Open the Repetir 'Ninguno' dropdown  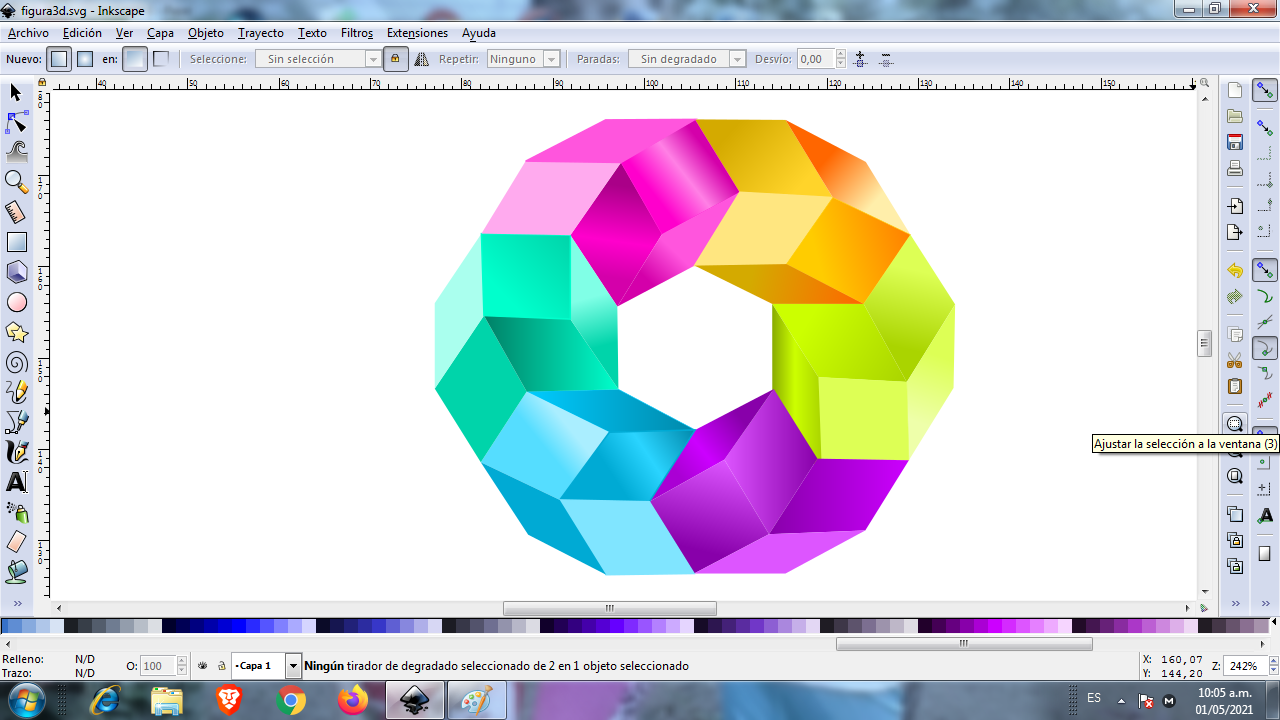(x=523, y=59)
